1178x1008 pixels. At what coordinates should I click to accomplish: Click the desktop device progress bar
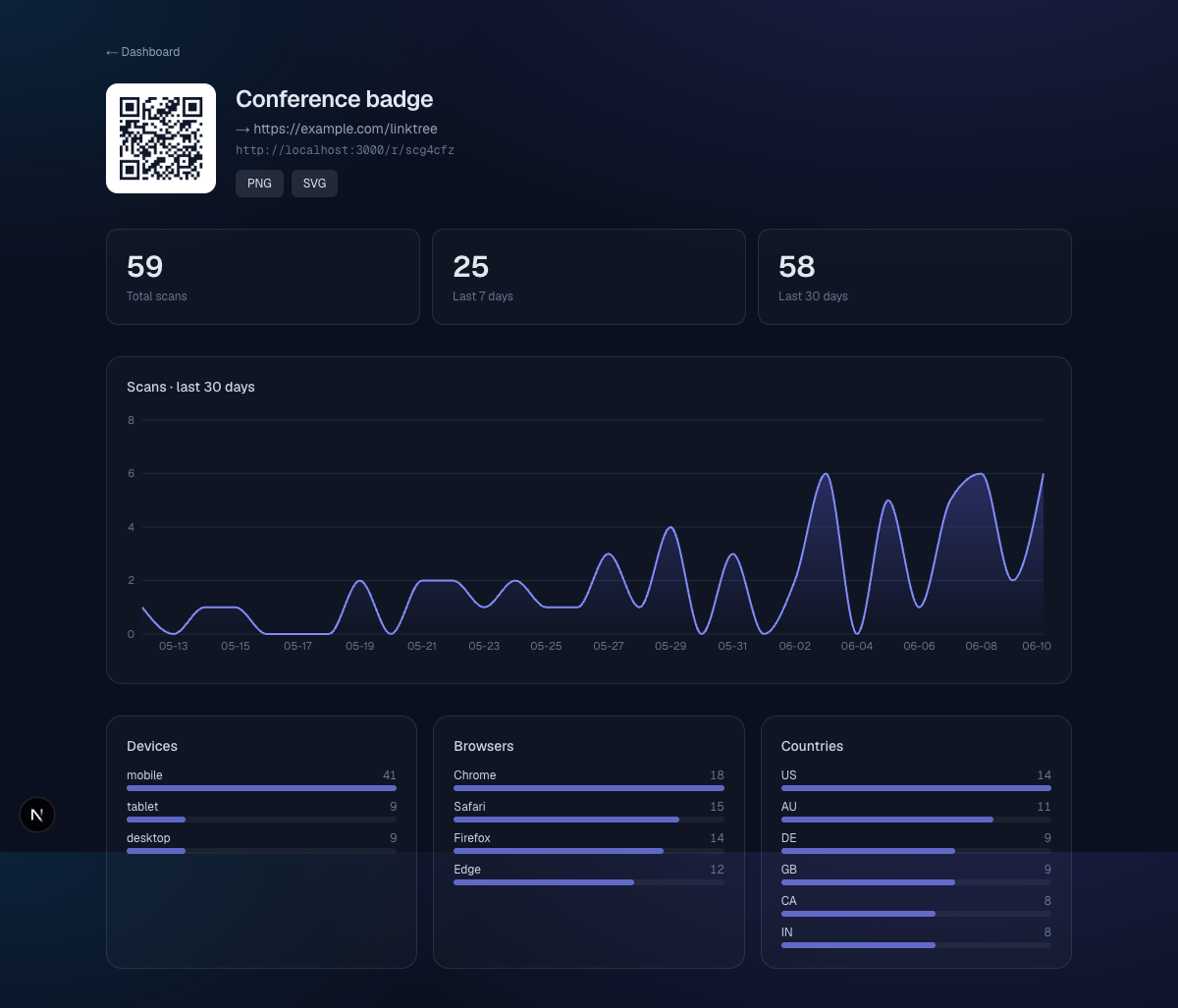click(x=261, y=851)
